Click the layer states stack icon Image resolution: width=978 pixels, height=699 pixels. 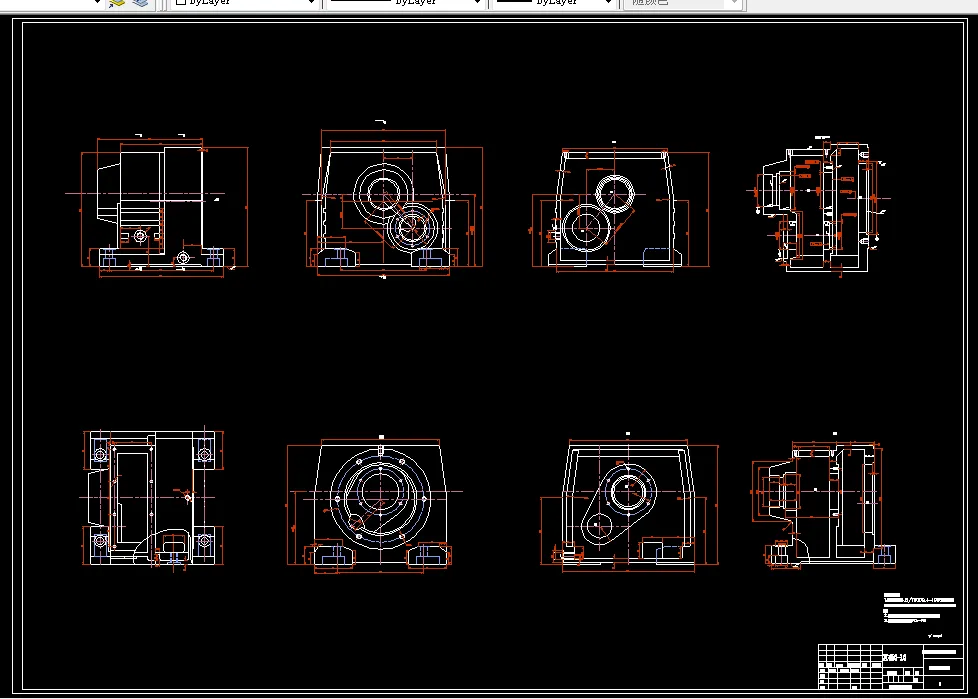[140, 3]
